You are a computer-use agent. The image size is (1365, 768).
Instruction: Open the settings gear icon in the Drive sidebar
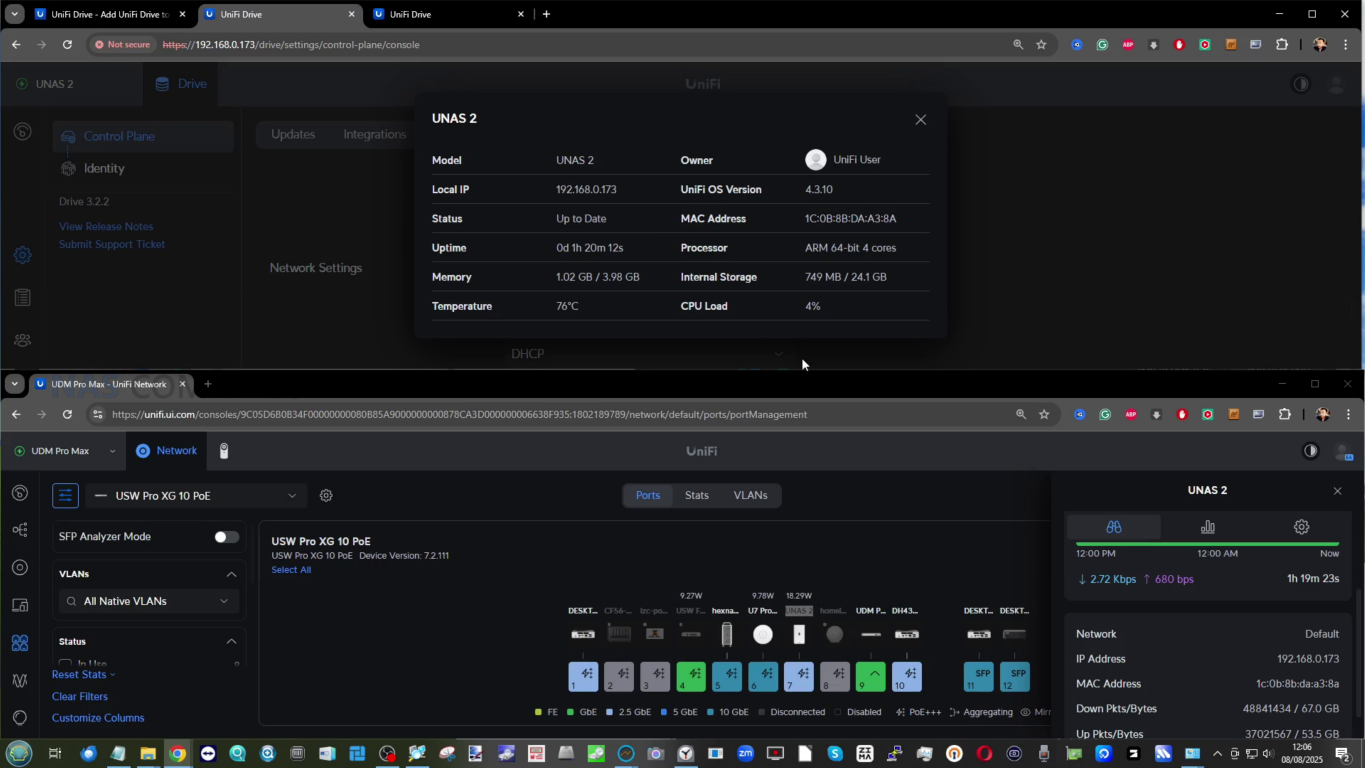tap(22, 255)
